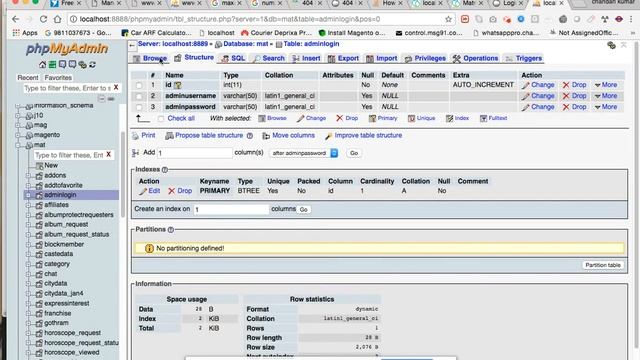This screenshot has width=640, height=360.
Task: Click the Index icon with selected
Action: click(449, 118)
